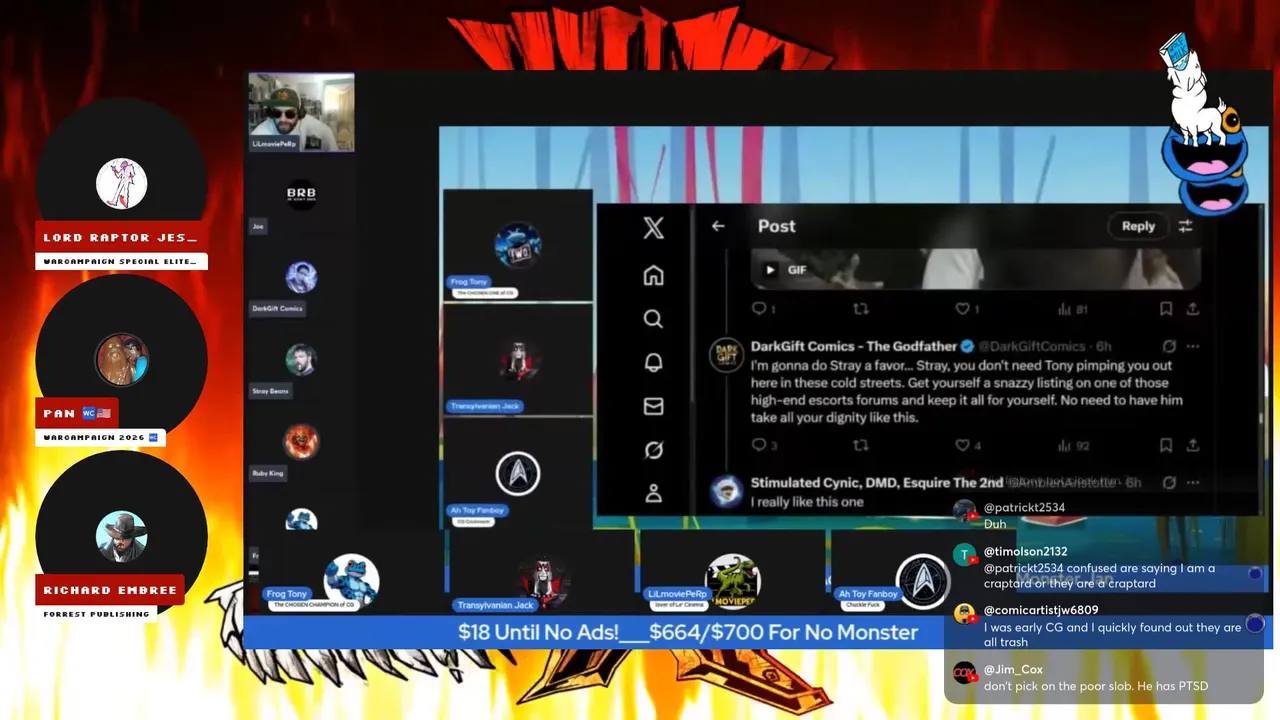The height and width of the screenshot is (720, 1280).
Task: Open the Stimulated Cynic profile avatar
Action: [x=725, y=491]
